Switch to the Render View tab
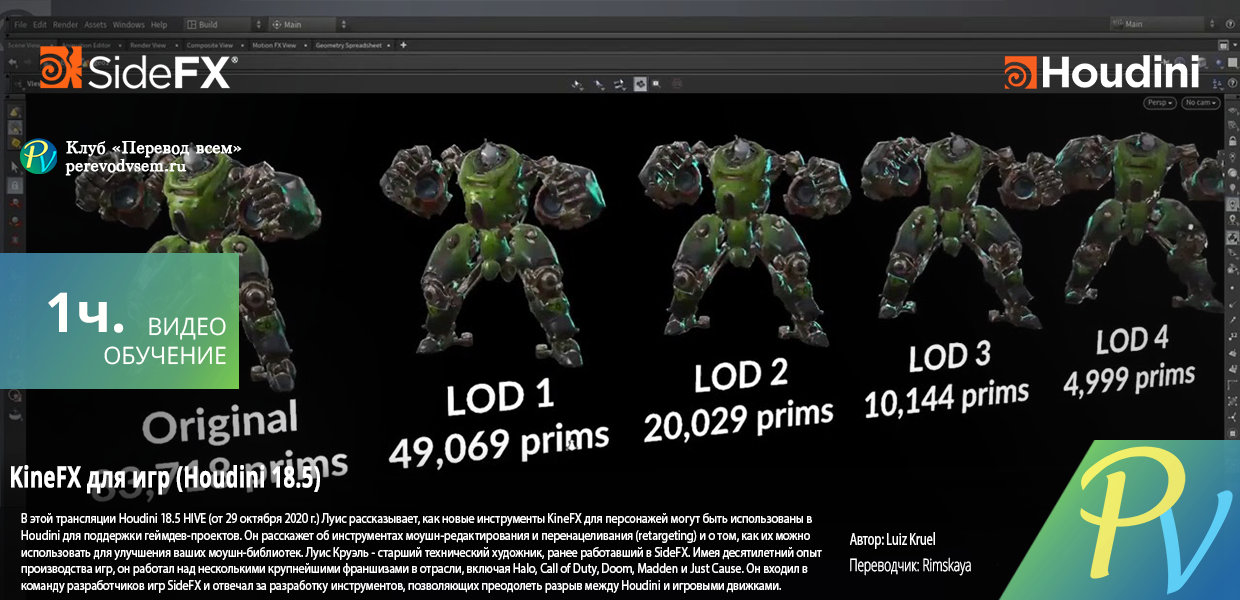Screen dimensions: 1240x600 point(148,45)
